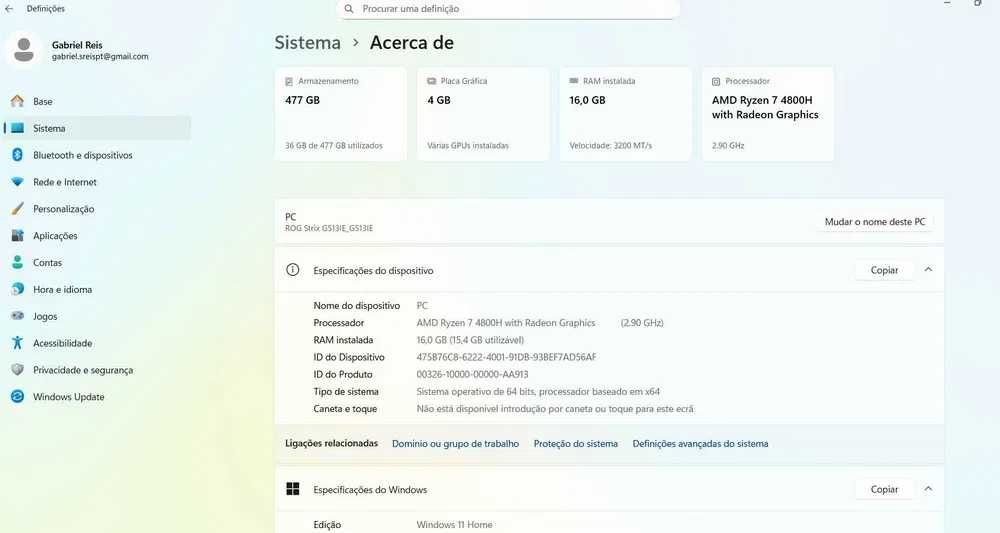Copy the device specifications with Copiar

885,270
